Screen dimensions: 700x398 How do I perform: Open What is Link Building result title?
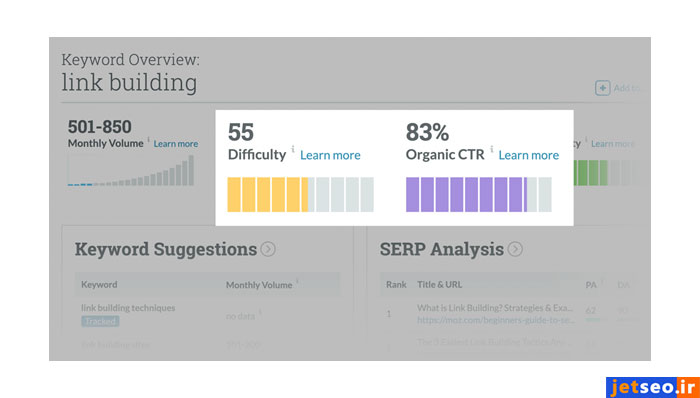pos(495,308)
